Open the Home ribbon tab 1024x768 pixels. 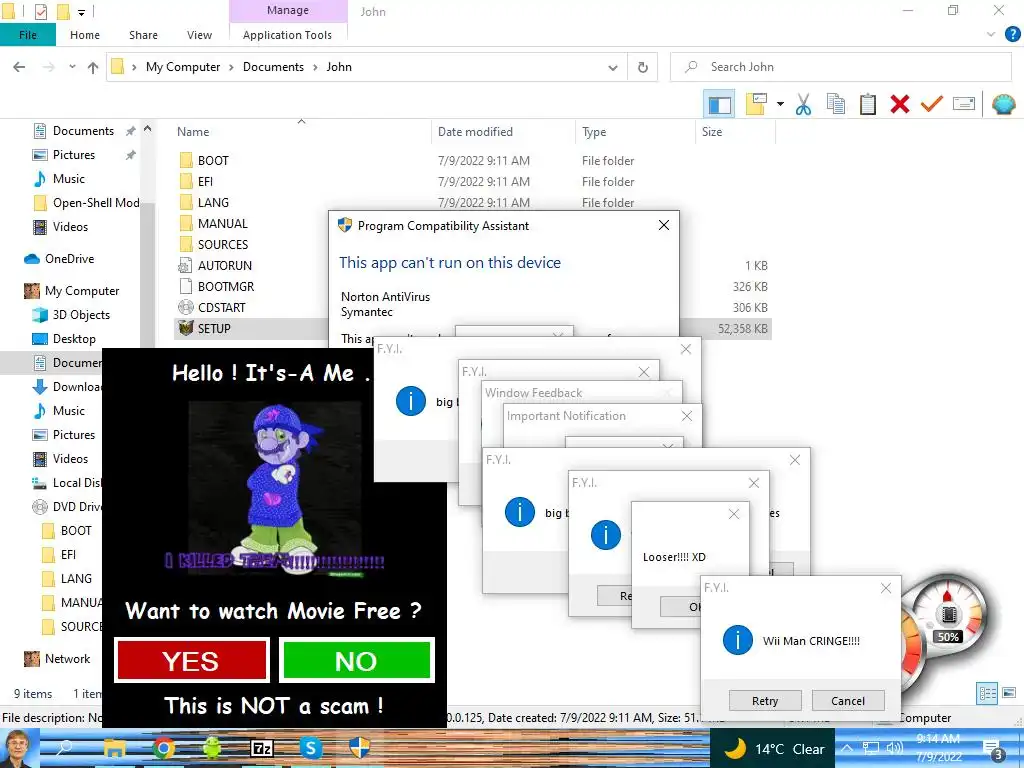pyautogui.click(x=85, y=35)
